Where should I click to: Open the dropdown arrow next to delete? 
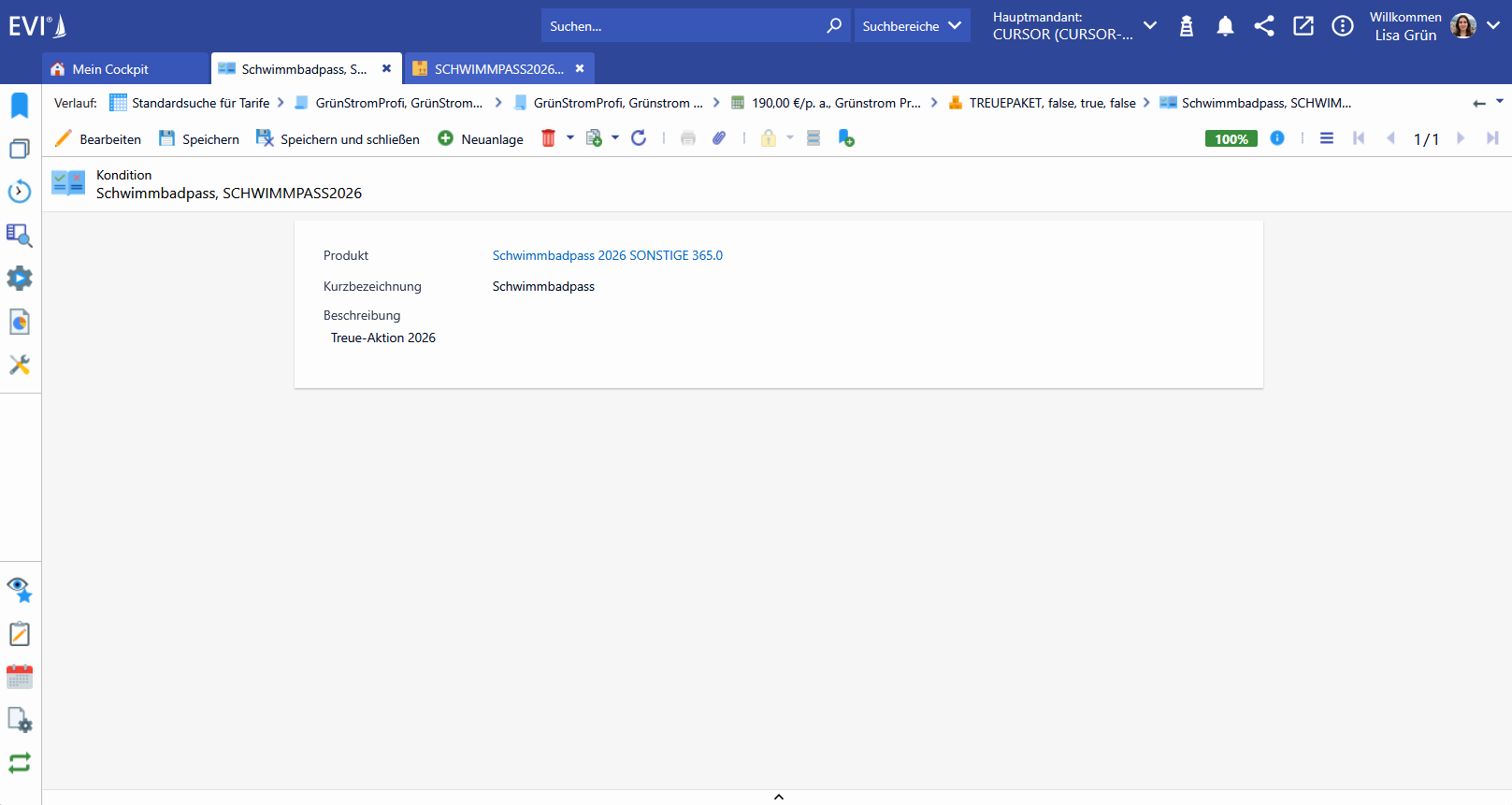click(x=570, y=137)
